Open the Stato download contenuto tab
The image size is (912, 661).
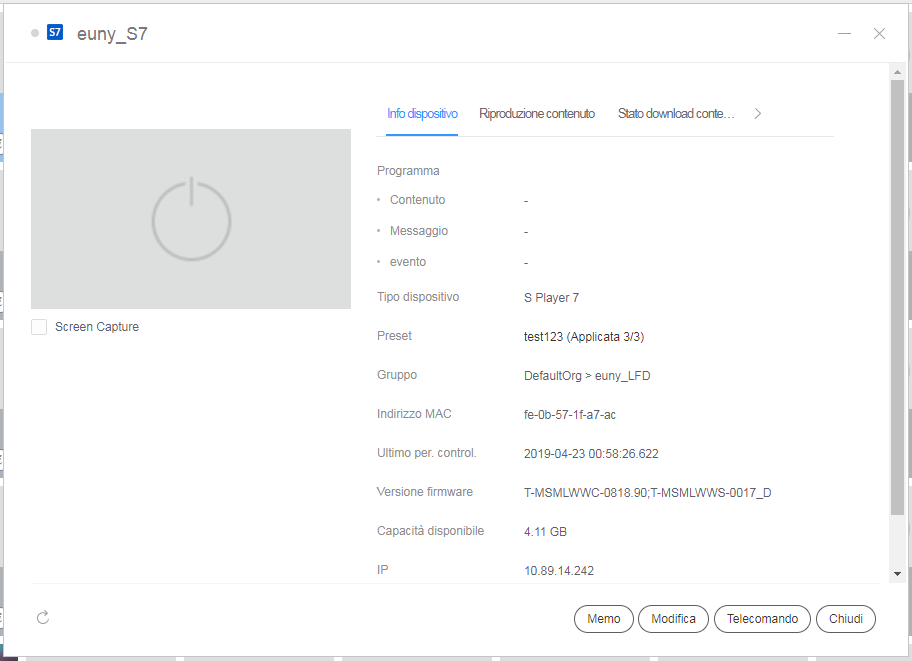[x=676, y=114]
